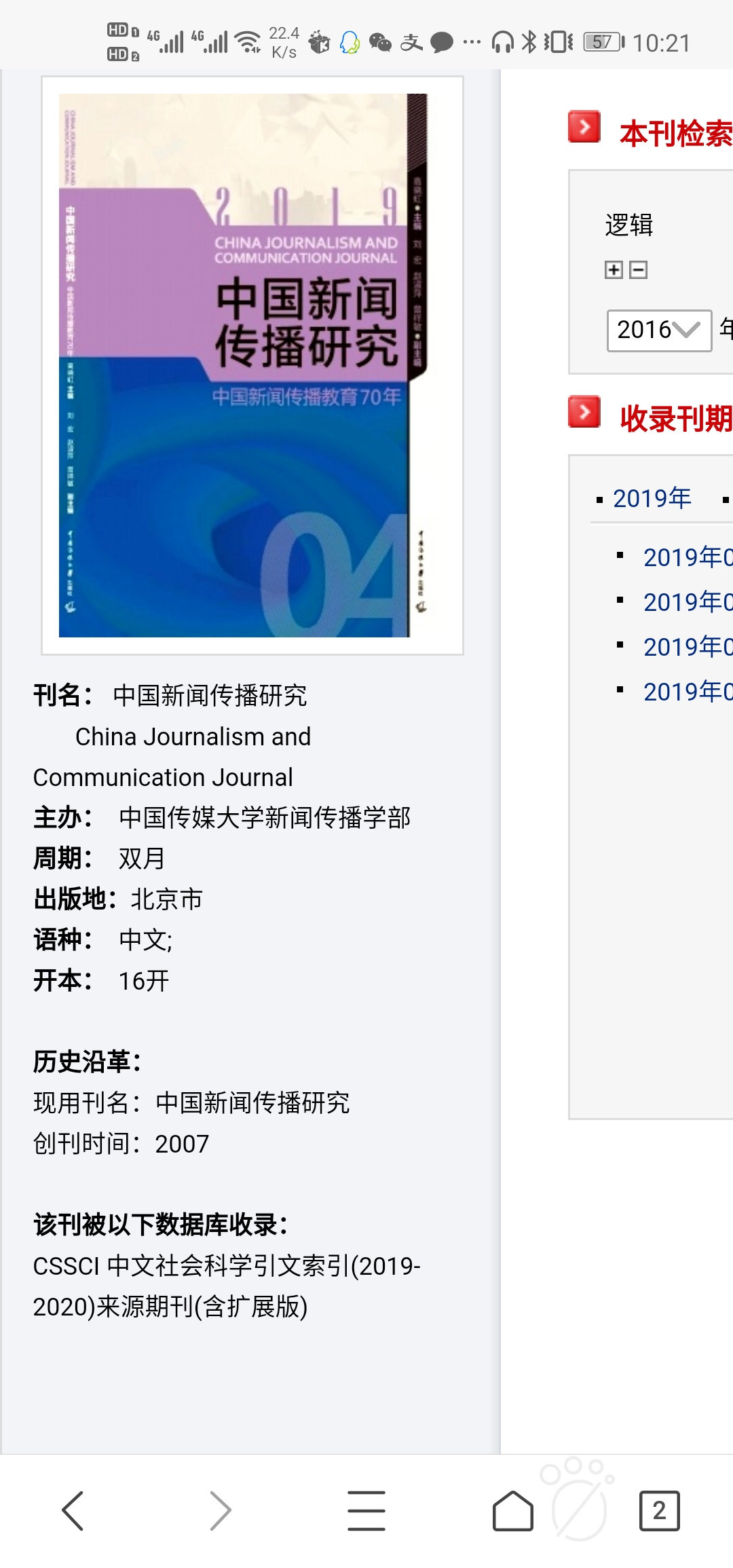Open the fourth 2019年 issue link
Viewport: 733px width, 1568px height.
pyautogui.click(x=687, y=692)
